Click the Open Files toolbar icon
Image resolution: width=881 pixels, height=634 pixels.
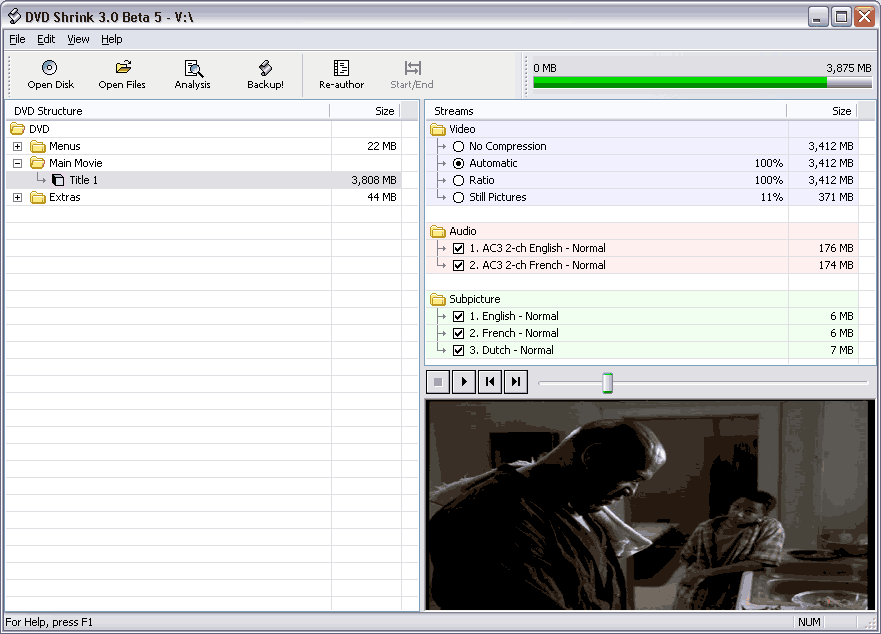click(123, 67)
